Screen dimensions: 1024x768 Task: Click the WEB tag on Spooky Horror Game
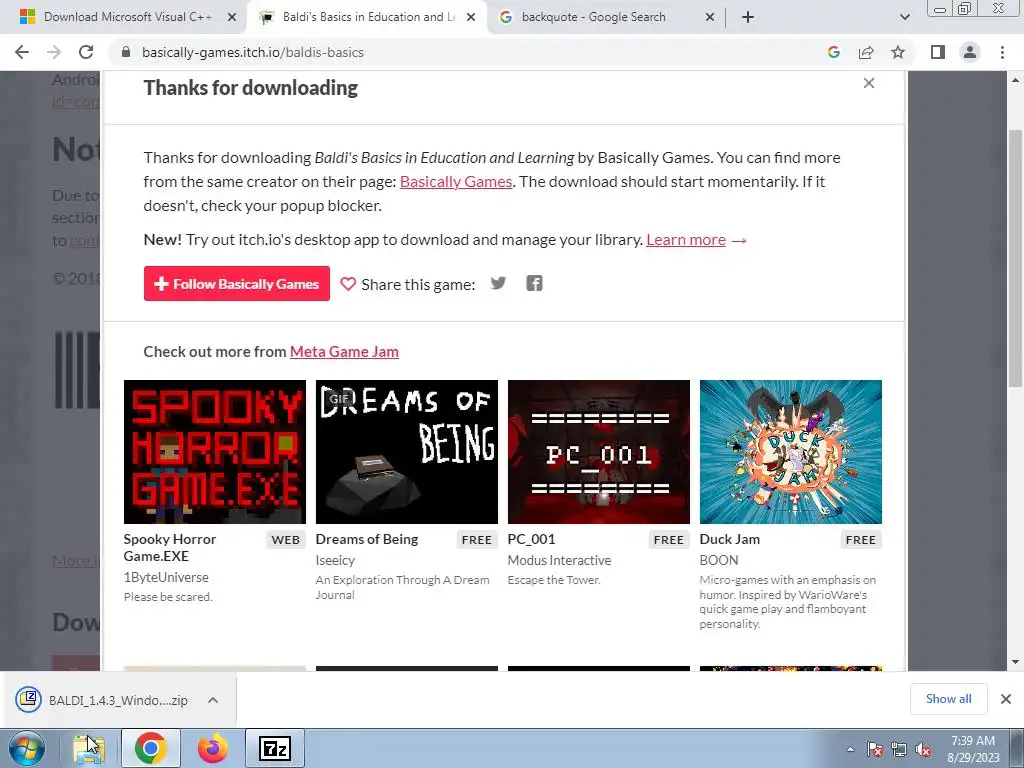pos(286,540)
